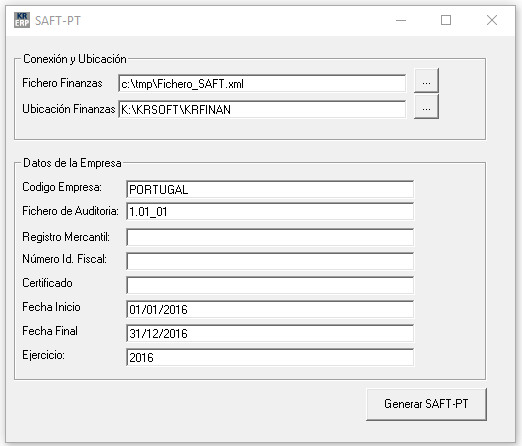
Task: Click the Datos de la Empresa group label
Action: 72,163
